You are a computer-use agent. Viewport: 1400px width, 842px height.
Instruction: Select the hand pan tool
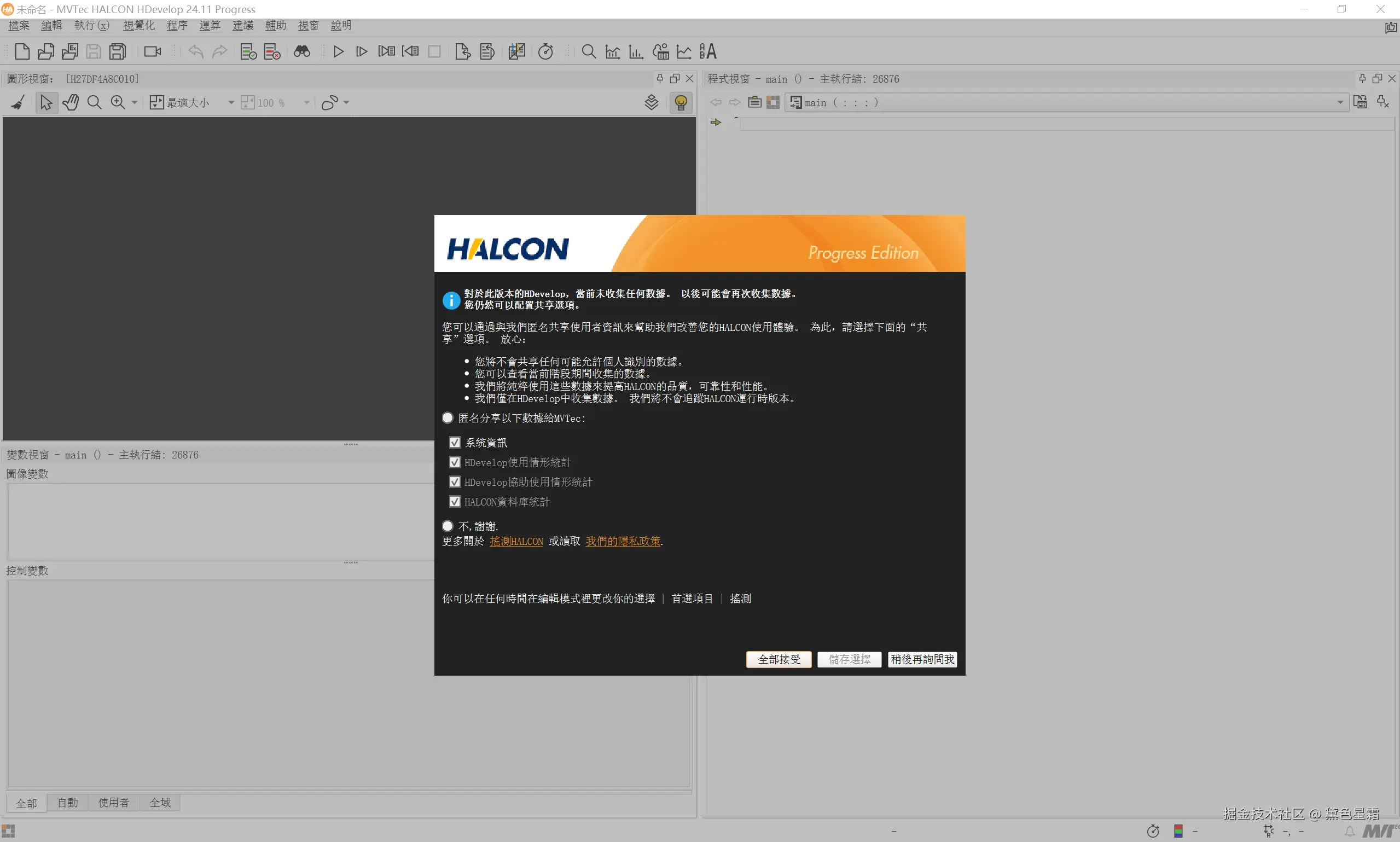tap(71, 103)
